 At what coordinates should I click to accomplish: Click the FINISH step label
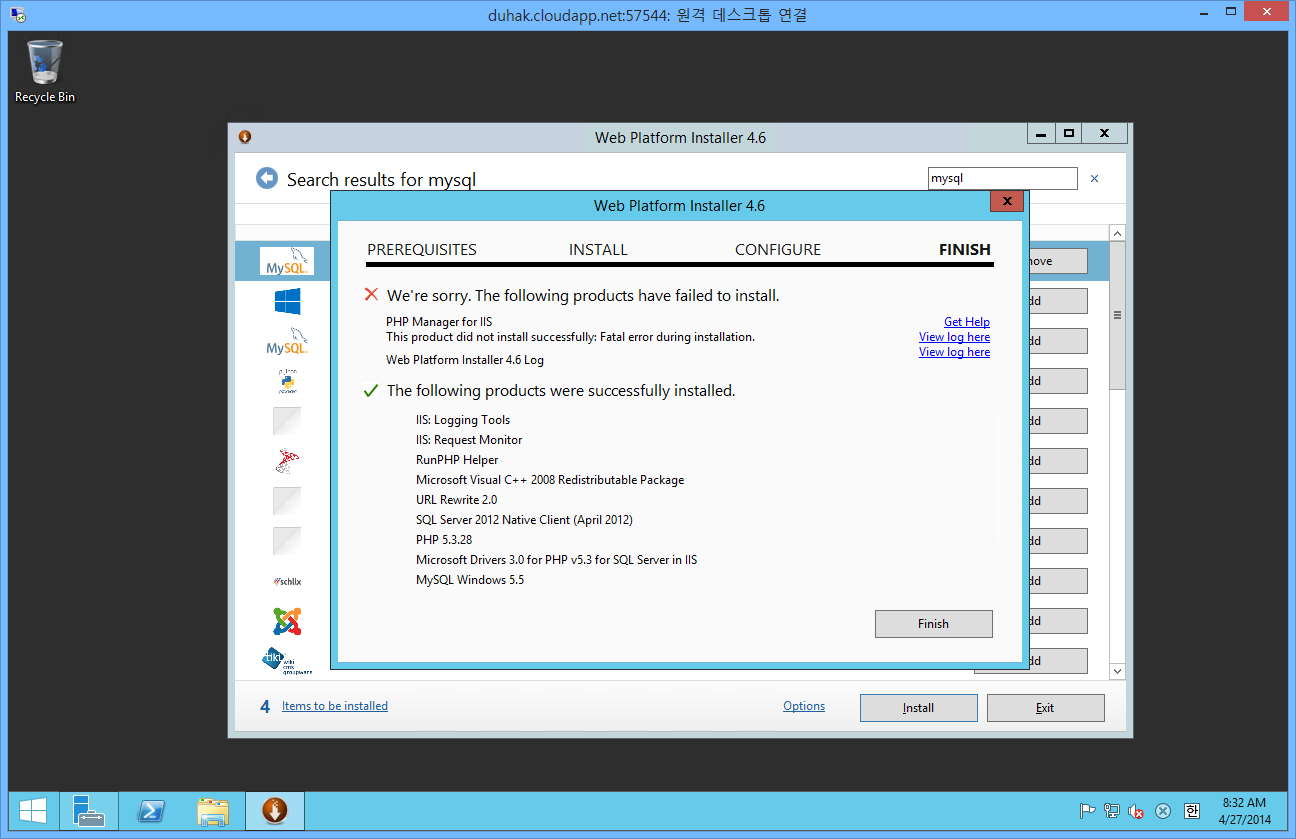click(965, 250)
